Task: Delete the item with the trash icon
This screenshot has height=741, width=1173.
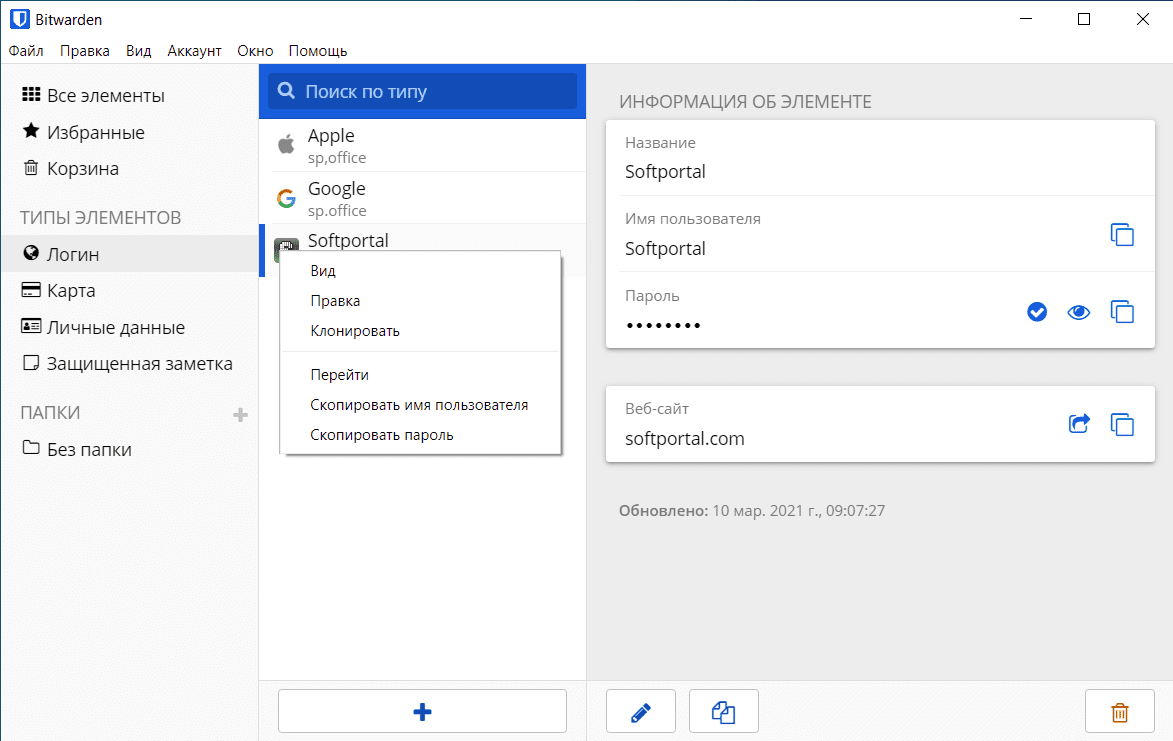Action: point(1120,712)
